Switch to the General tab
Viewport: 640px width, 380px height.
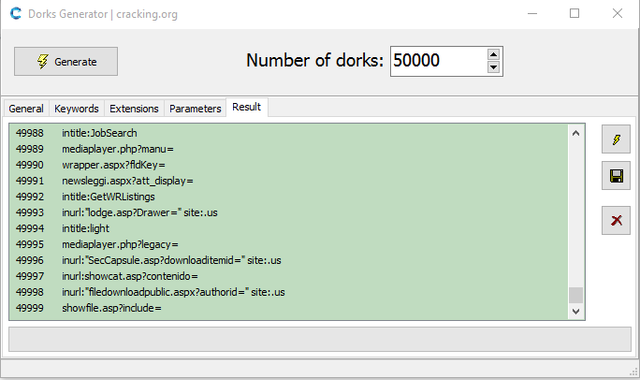[26, 109]
